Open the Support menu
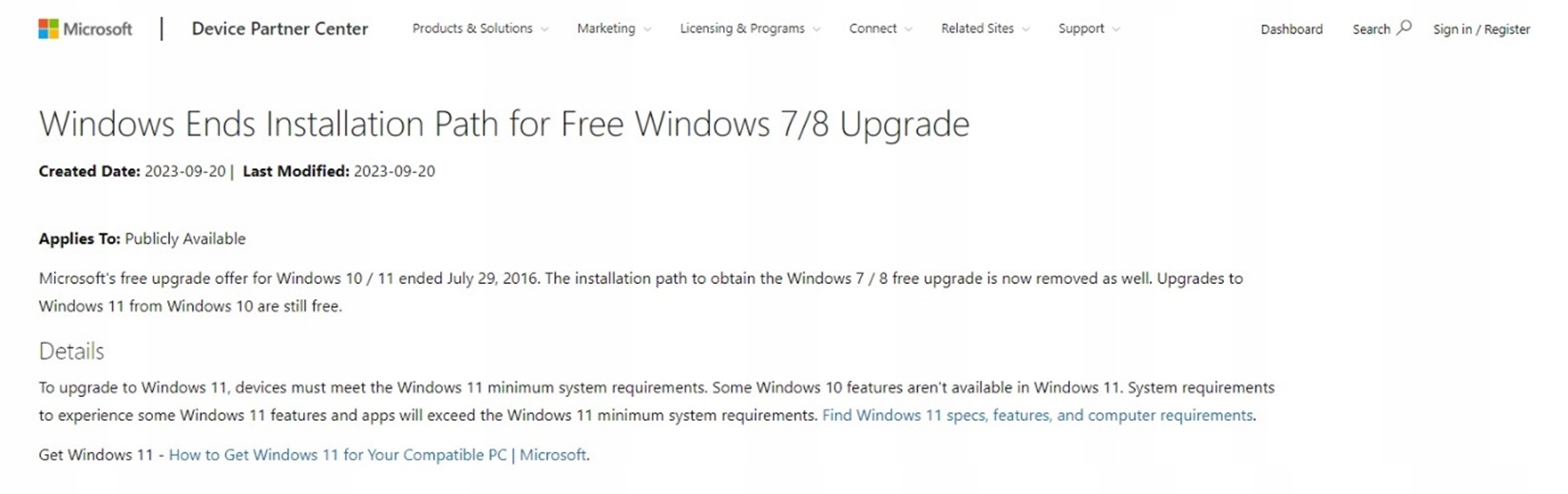Screen dimensions: 1568x494 [1080, 28]
